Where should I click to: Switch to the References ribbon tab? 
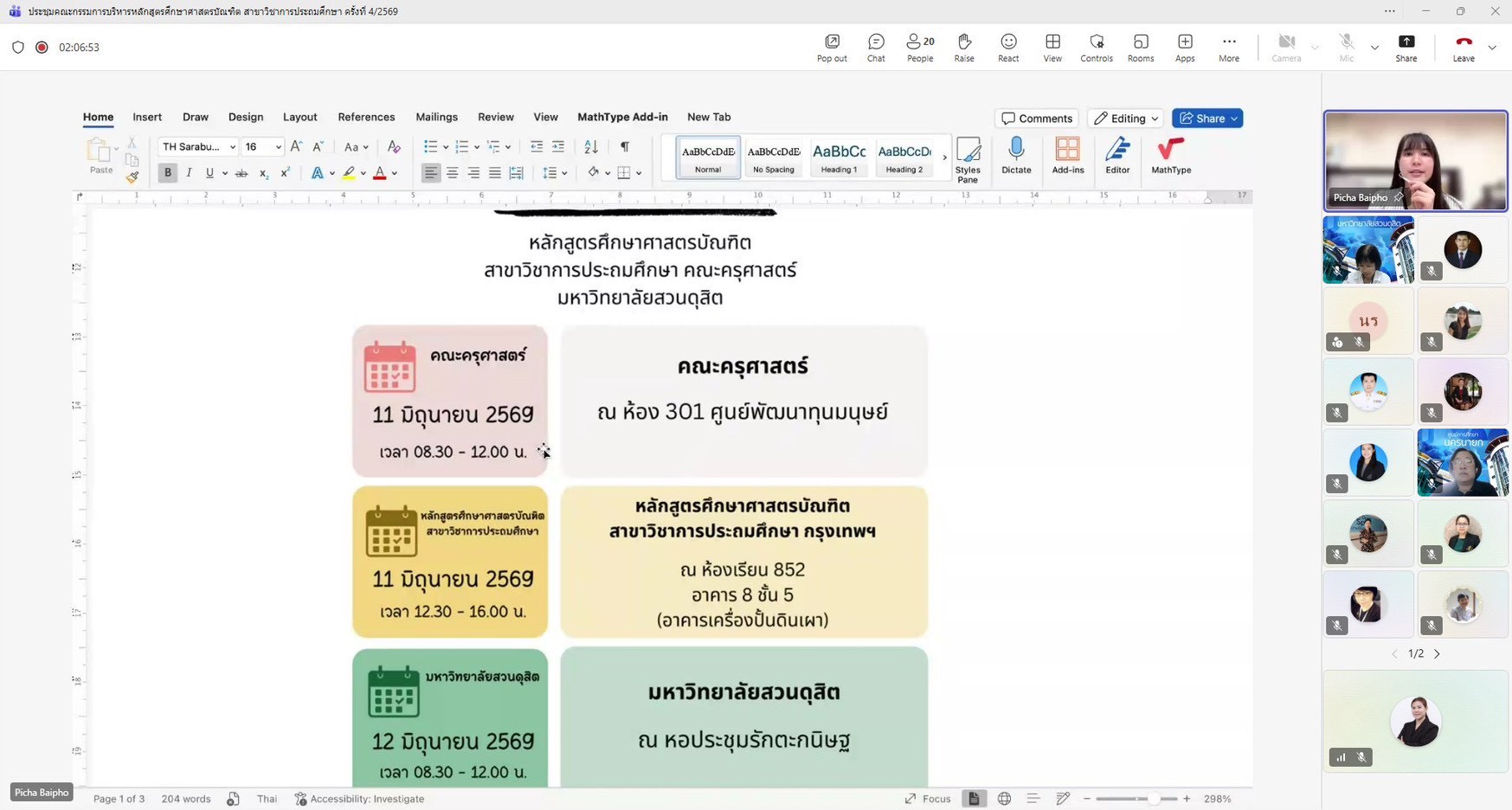coord(366,117)
